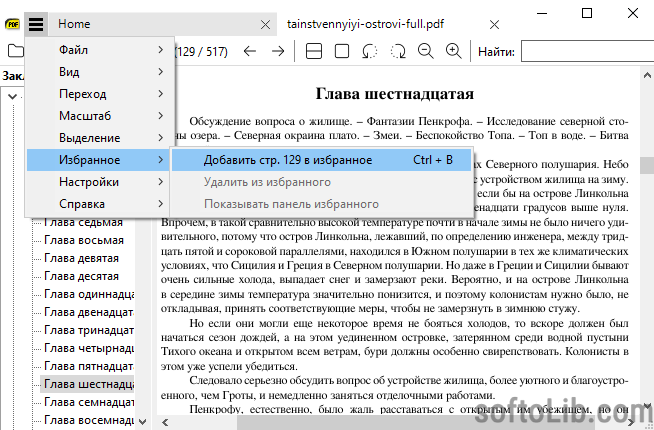Click the heading Глава шестнадцатая
The width and height of the screenshot is (654, 430).
pos(395,93)
